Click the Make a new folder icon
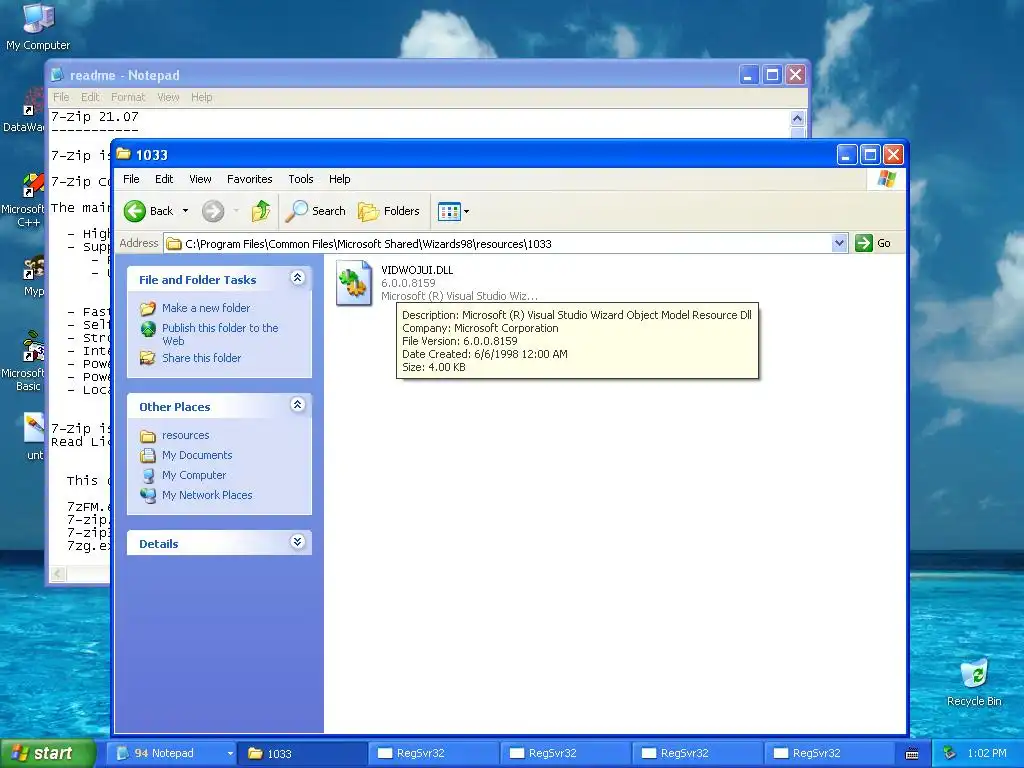This screenshot has height=768, width=1024. [148, 308]
